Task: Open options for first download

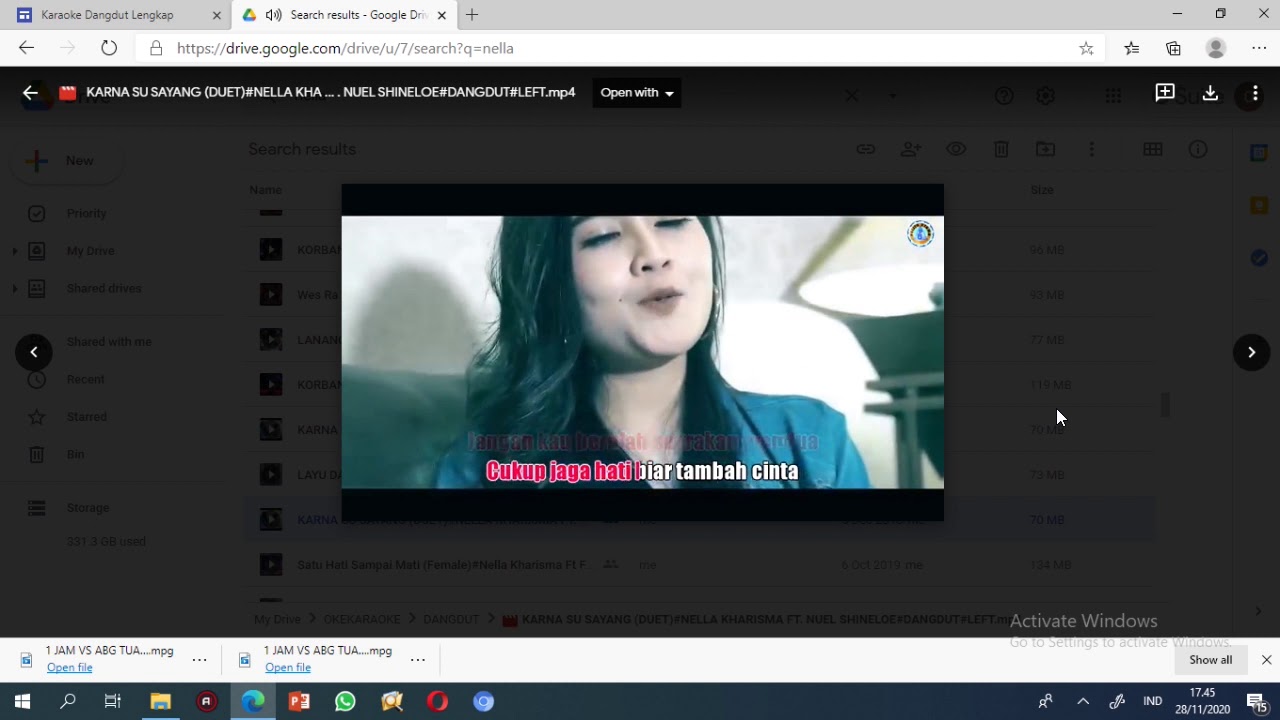Action: tap(199, 660)
